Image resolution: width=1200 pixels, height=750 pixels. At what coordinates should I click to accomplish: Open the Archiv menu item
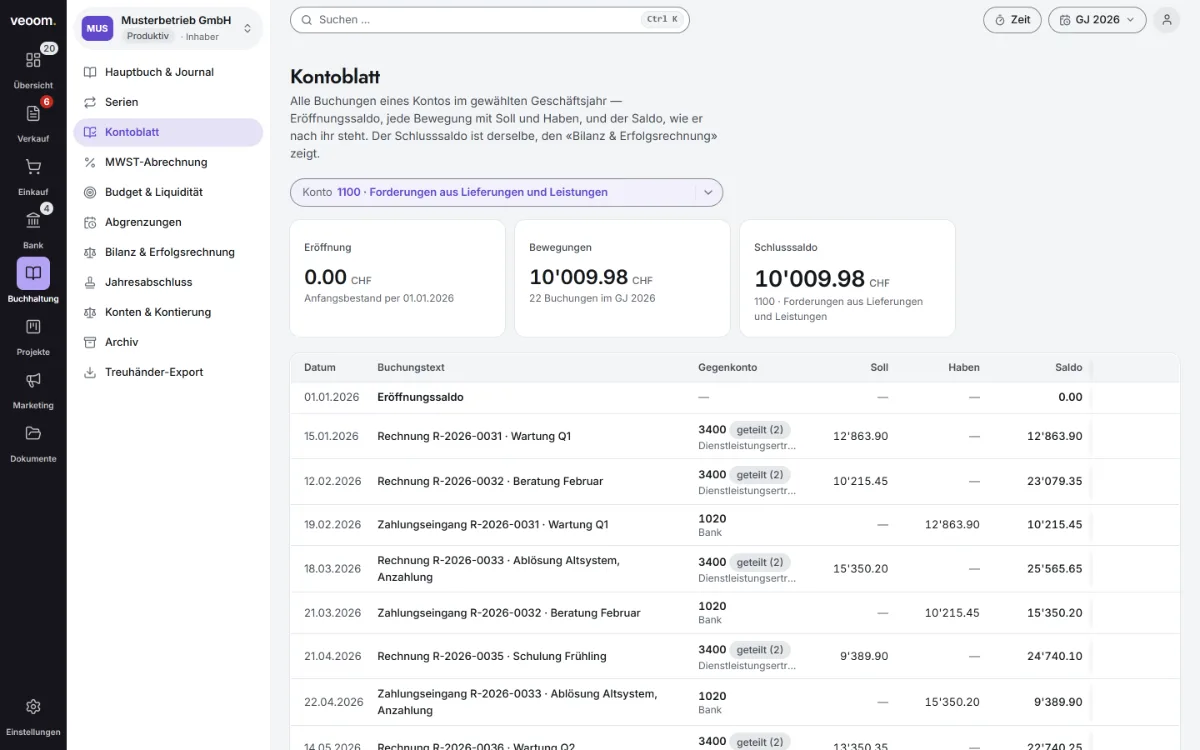(168, 342)
